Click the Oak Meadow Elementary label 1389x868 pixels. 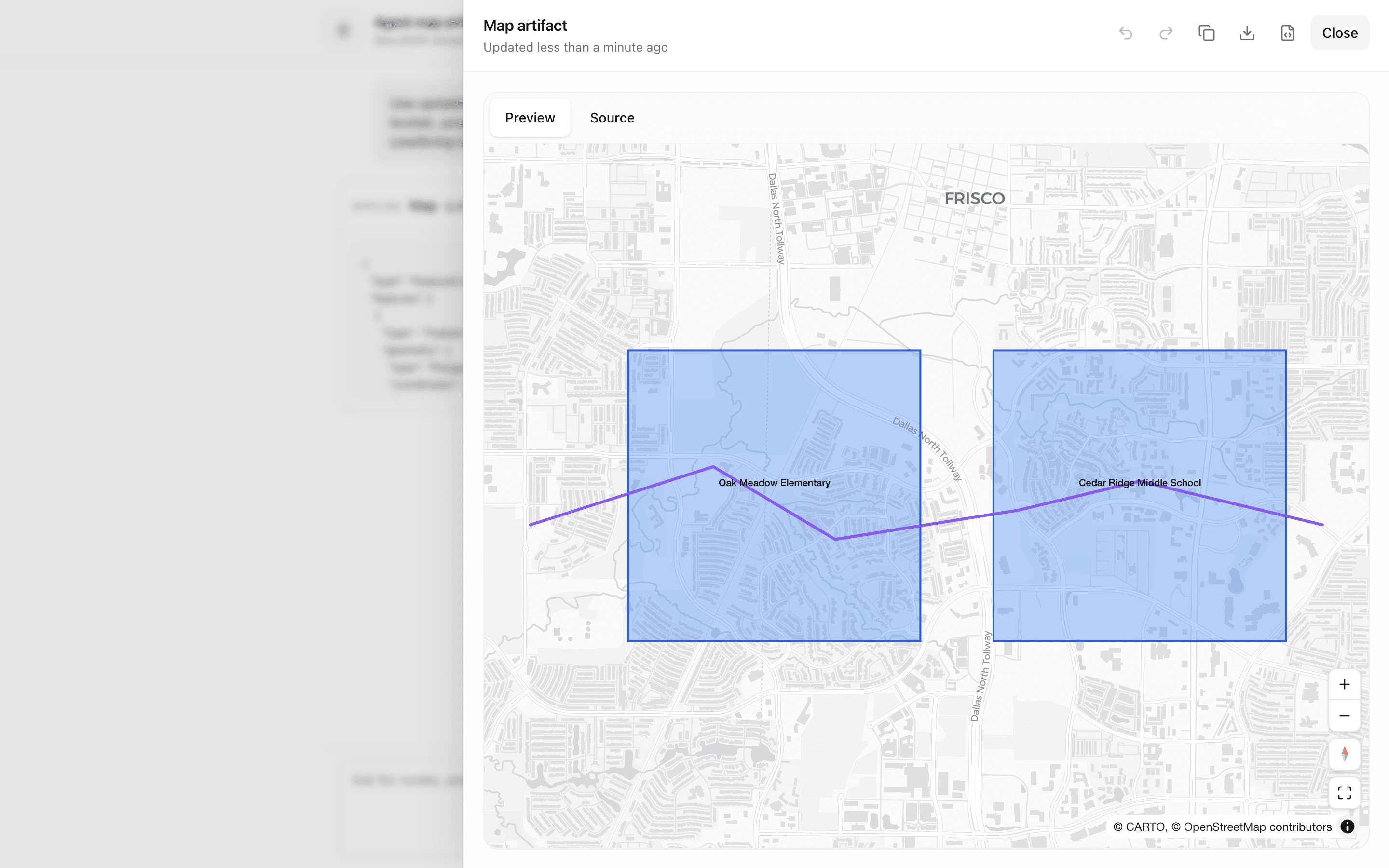coord(774,483)
